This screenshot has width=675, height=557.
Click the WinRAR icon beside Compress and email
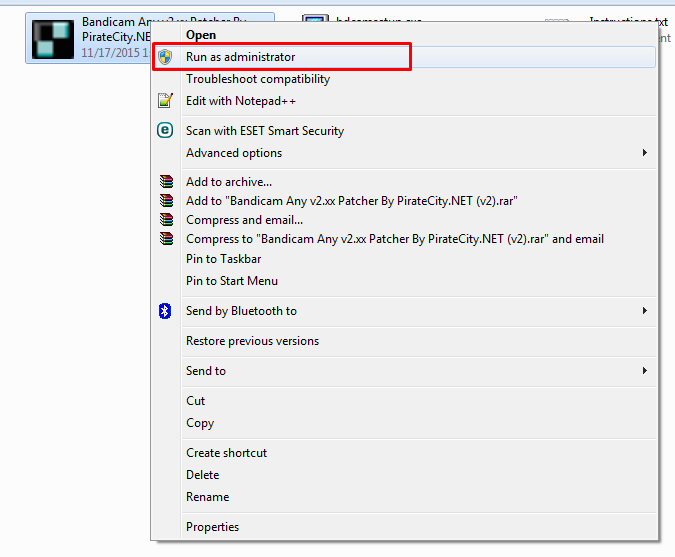pyautogui.click(x=166, y=220)
